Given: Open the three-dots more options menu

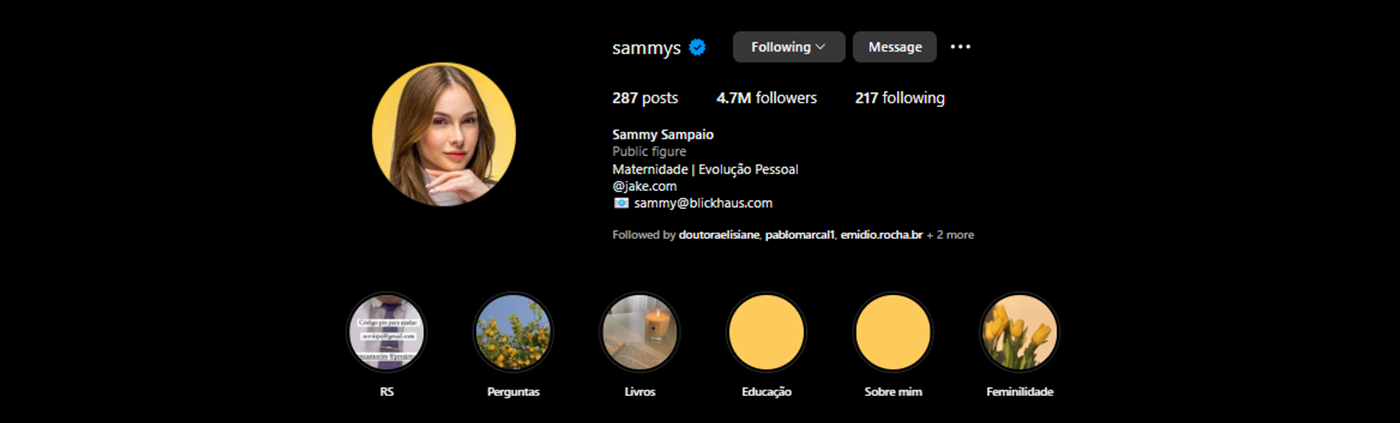Looking at the screenshot, I should pyautogui.click(x=960, y=47).
